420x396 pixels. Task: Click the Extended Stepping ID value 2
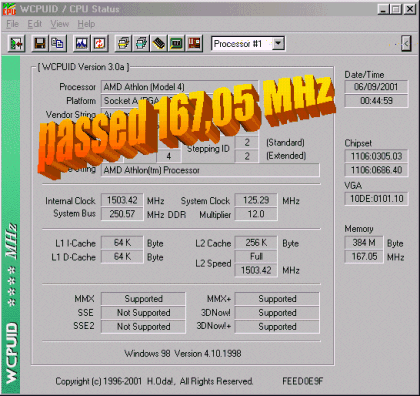click(247, 156)
